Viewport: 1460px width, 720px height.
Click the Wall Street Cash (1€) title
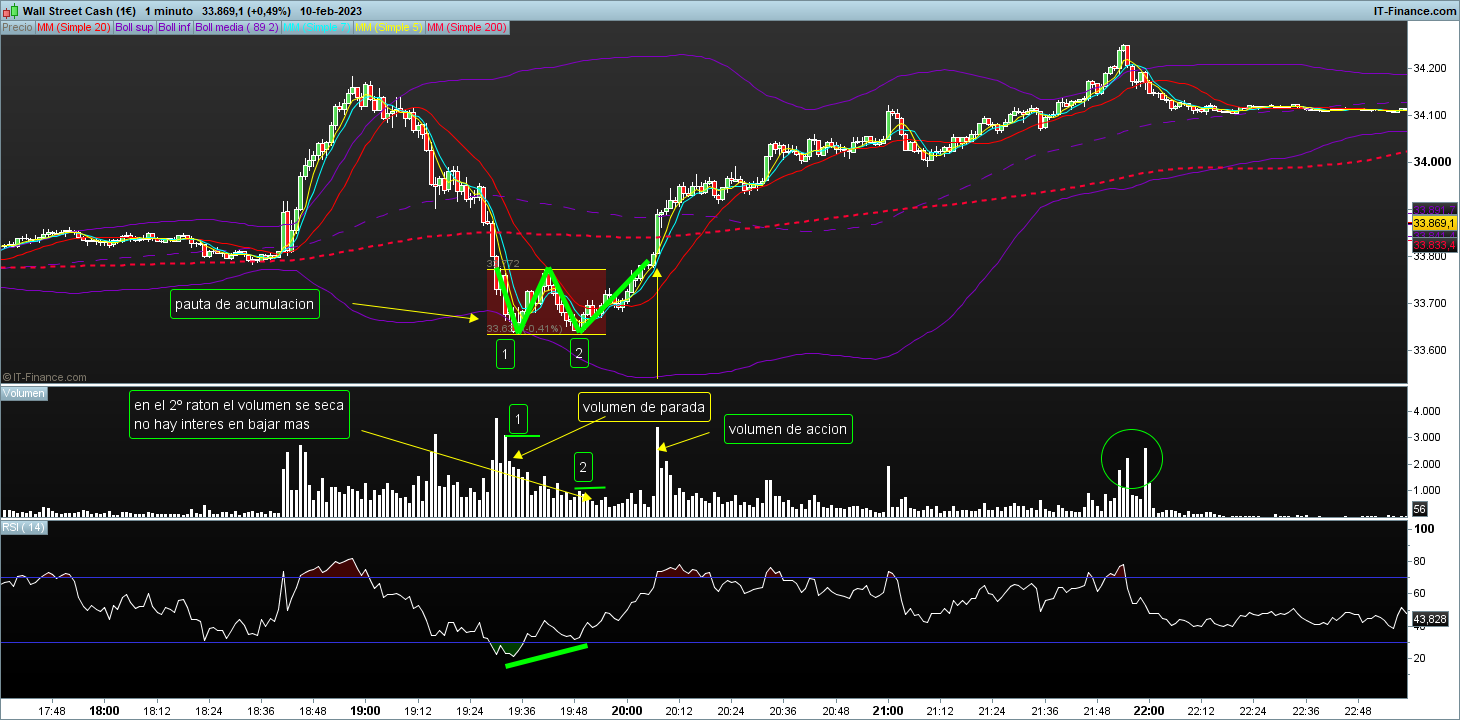pos(79,10)
